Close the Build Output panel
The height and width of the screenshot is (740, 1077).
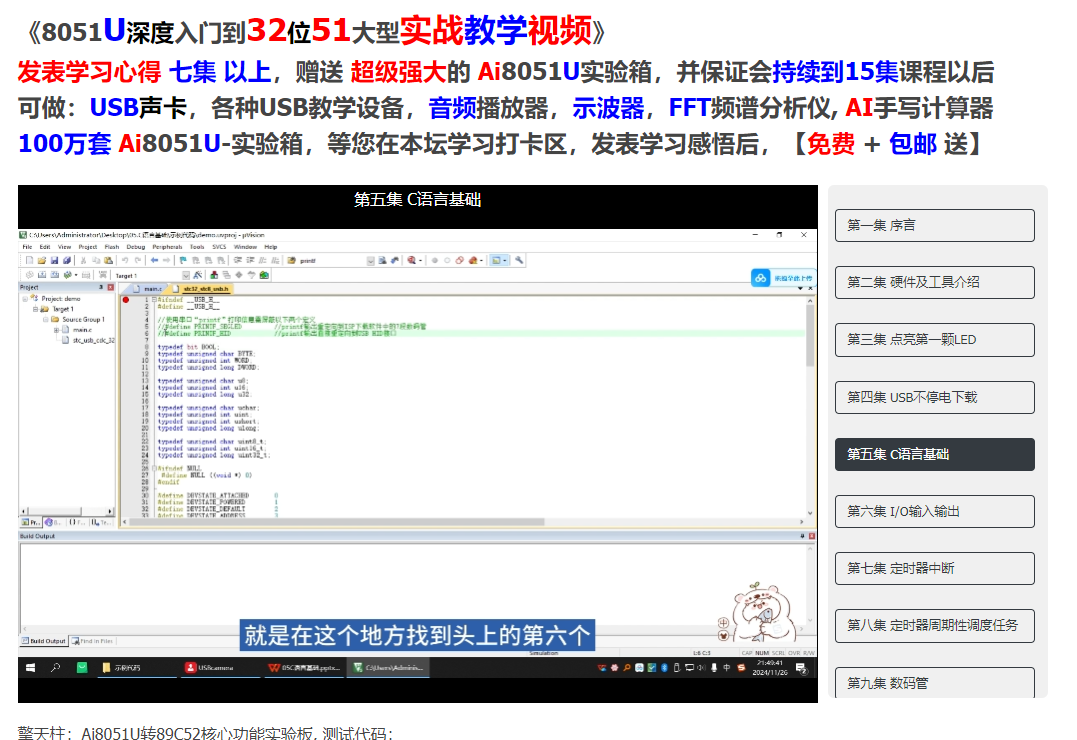(812, 536)
